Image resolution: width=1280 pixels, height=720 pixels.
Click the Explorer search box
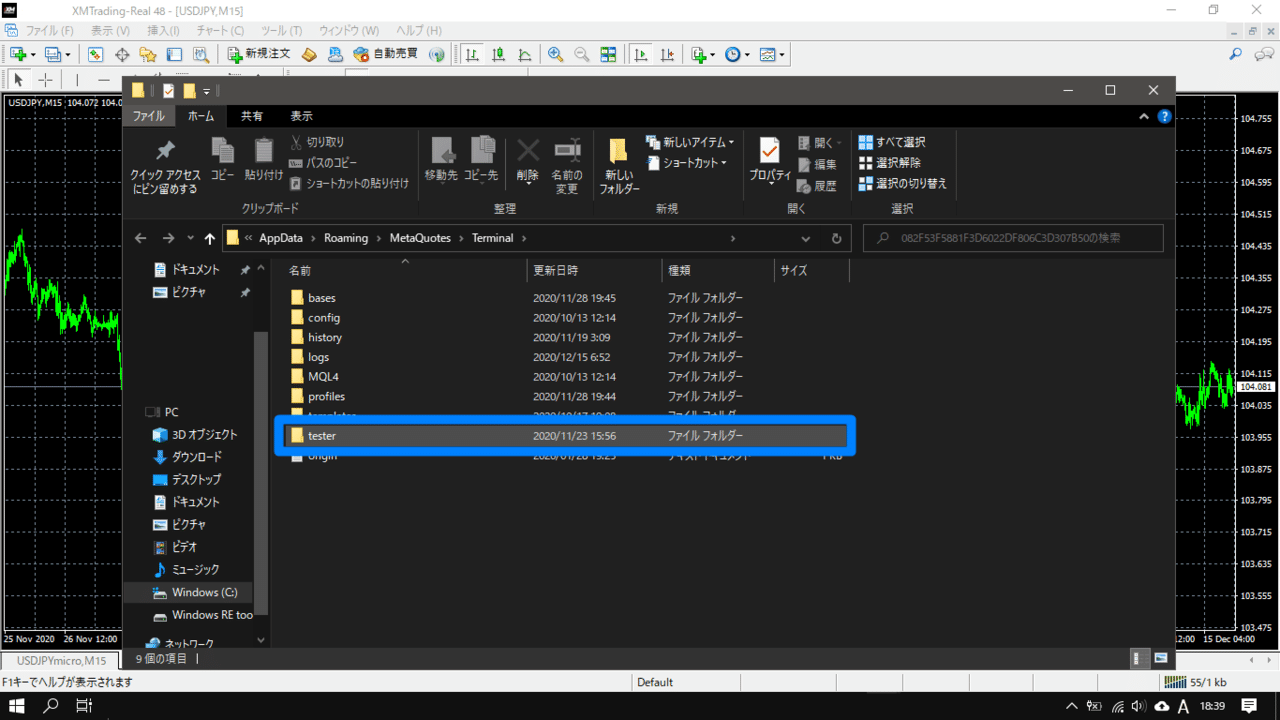click(1013, 238)
